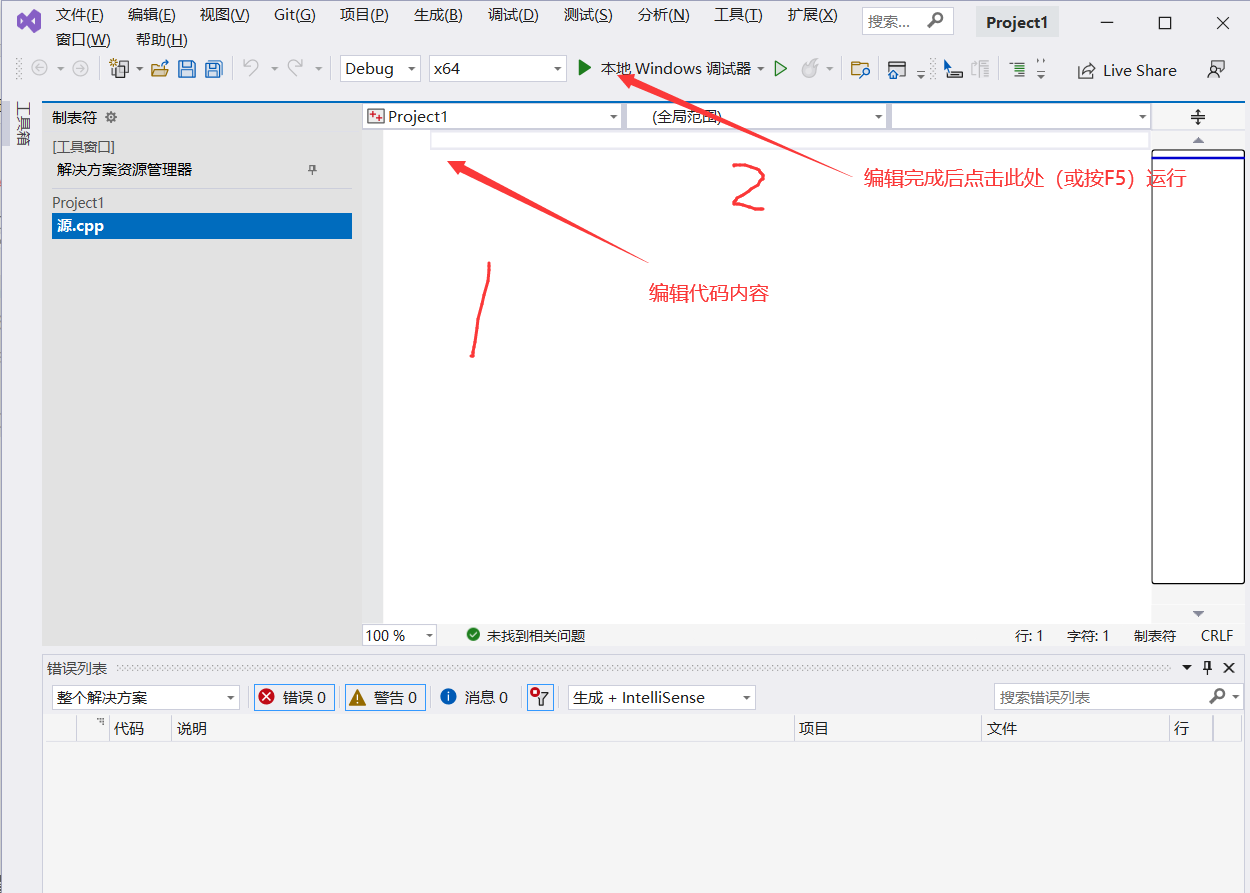Open the 生成 + IntelliSense dropdown
This screenshot has height=893, width=1250.
point(662,697)
